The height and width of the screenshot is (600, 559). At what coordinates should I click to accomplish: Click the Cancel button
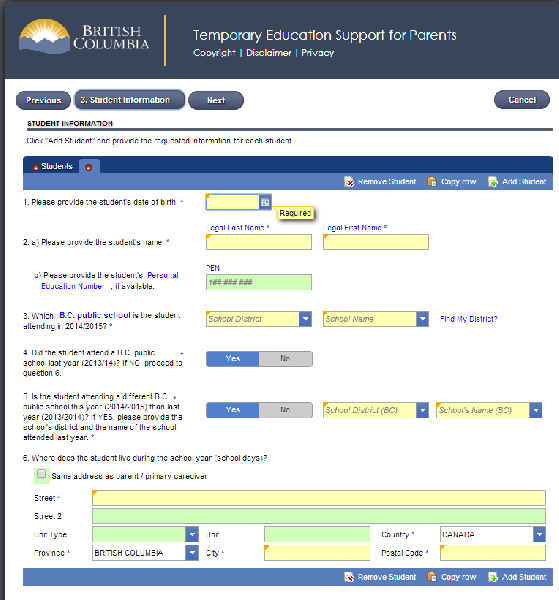click(522, 100)
